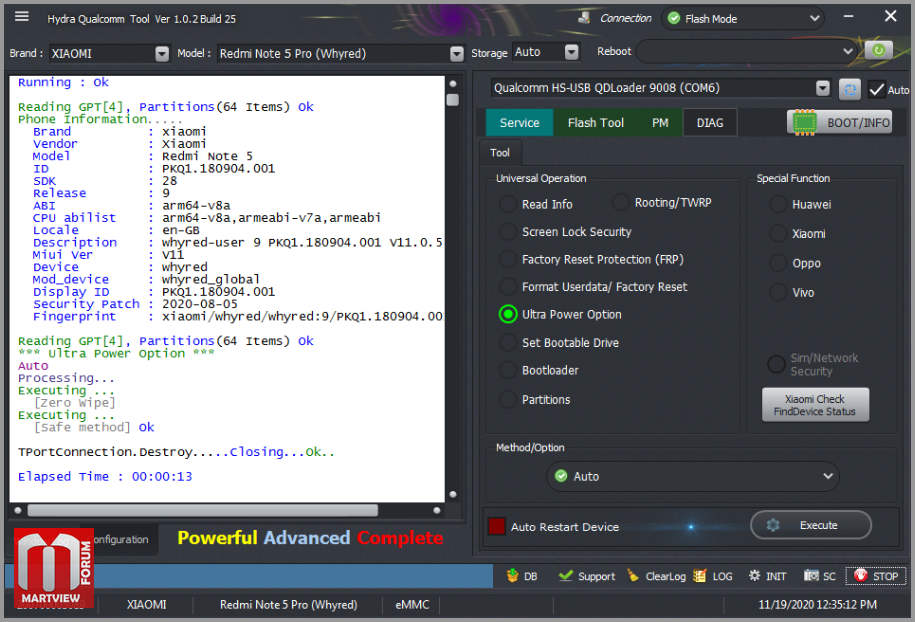915x622 pixels.
Task: Click the Elapsed Time log line
Action: pyautogui.click(x=105, y=477)
